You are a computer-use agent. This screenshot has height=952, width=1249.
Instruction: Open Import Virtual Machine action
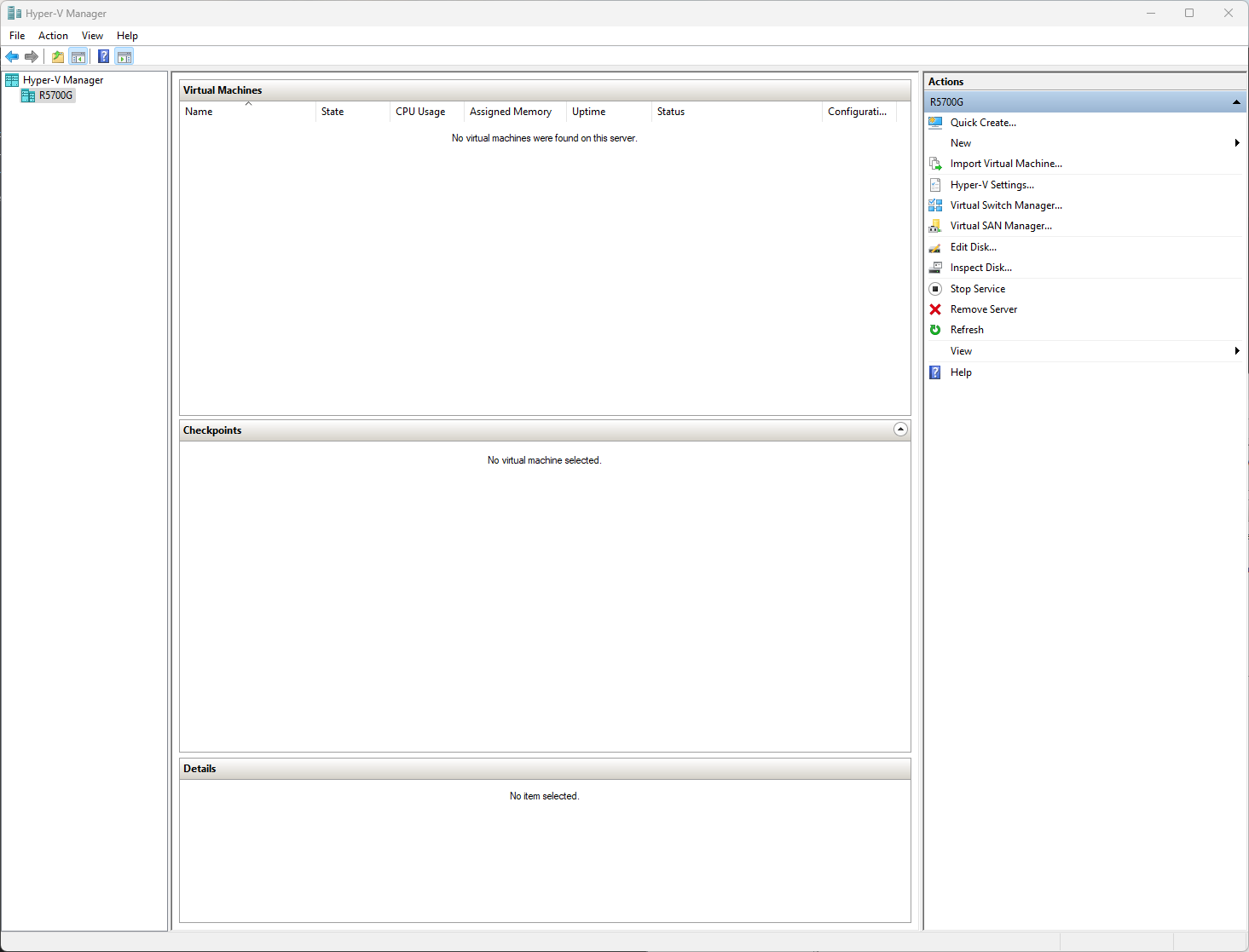click(1006, 164)
